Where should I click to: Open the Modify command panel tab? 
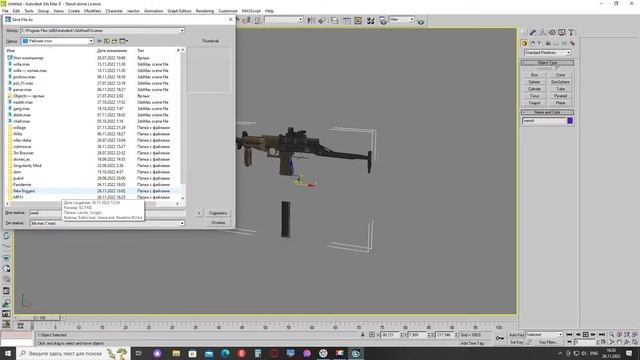click(533, 32)
